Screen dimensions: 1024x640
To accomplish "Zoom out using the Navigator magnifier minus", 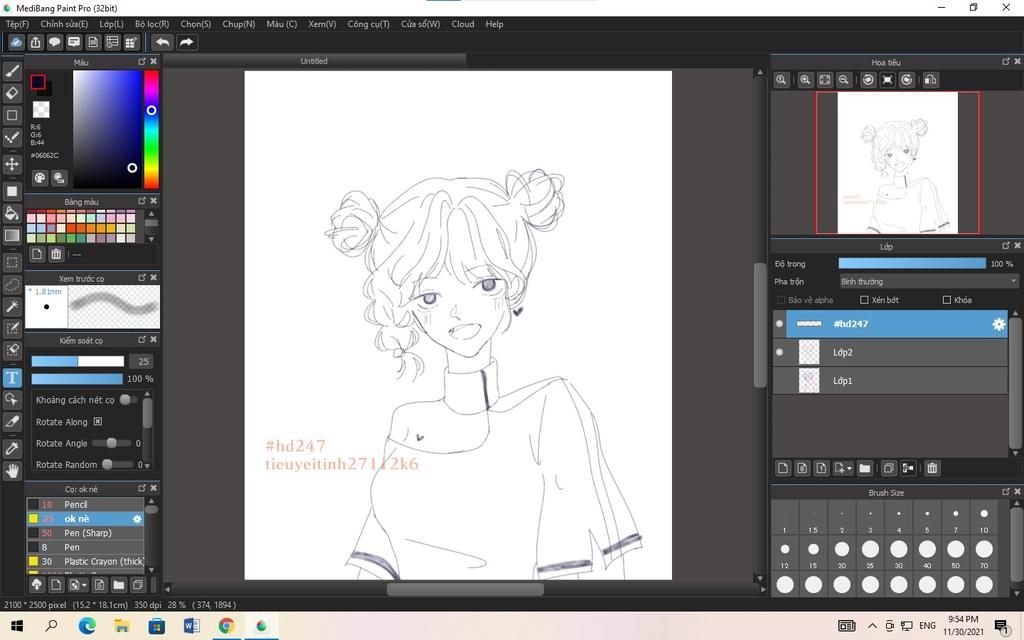I will tap(844, 80).
